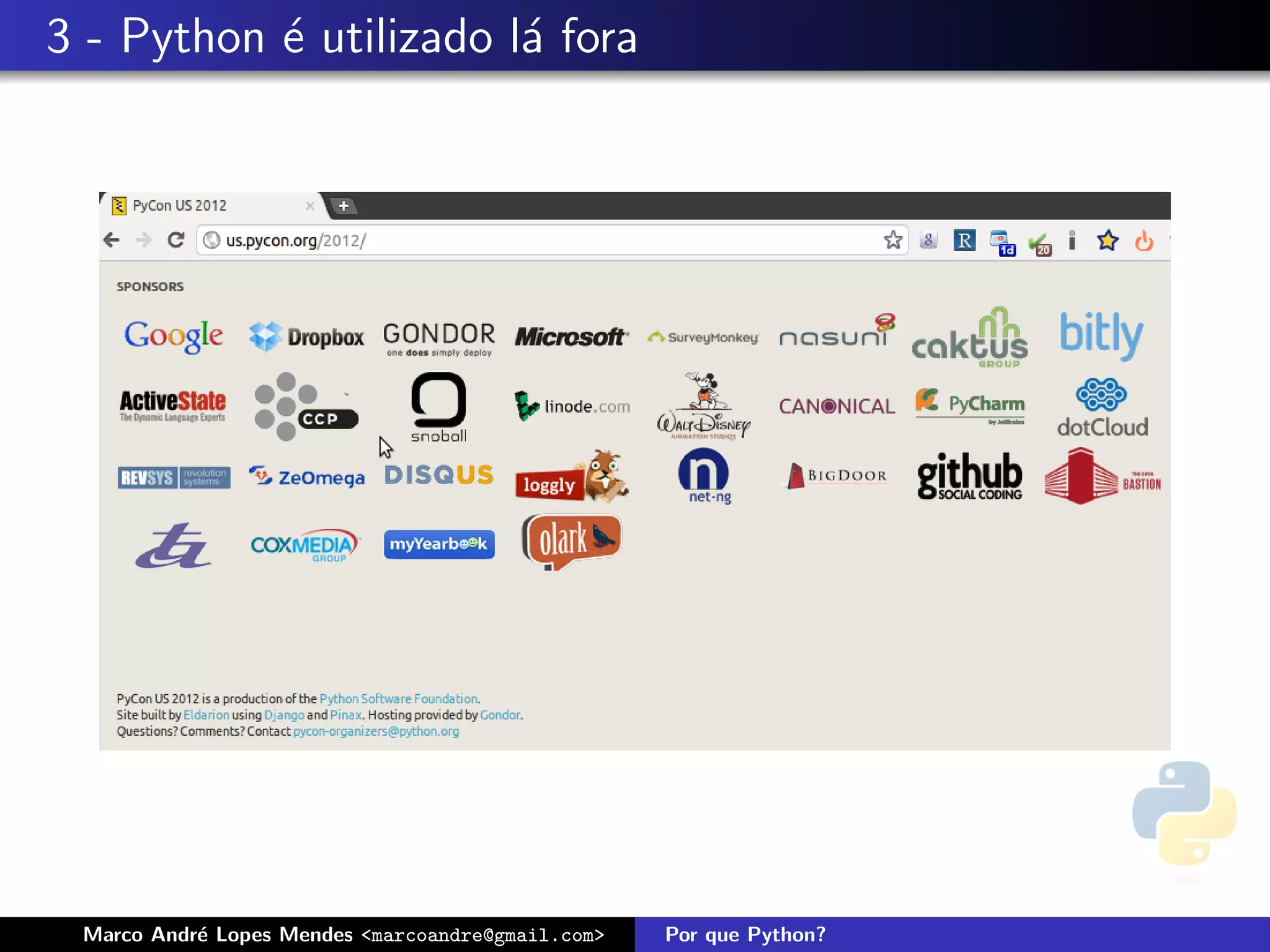Open the SurveyMonkey sponsor logo

(703, 337)
